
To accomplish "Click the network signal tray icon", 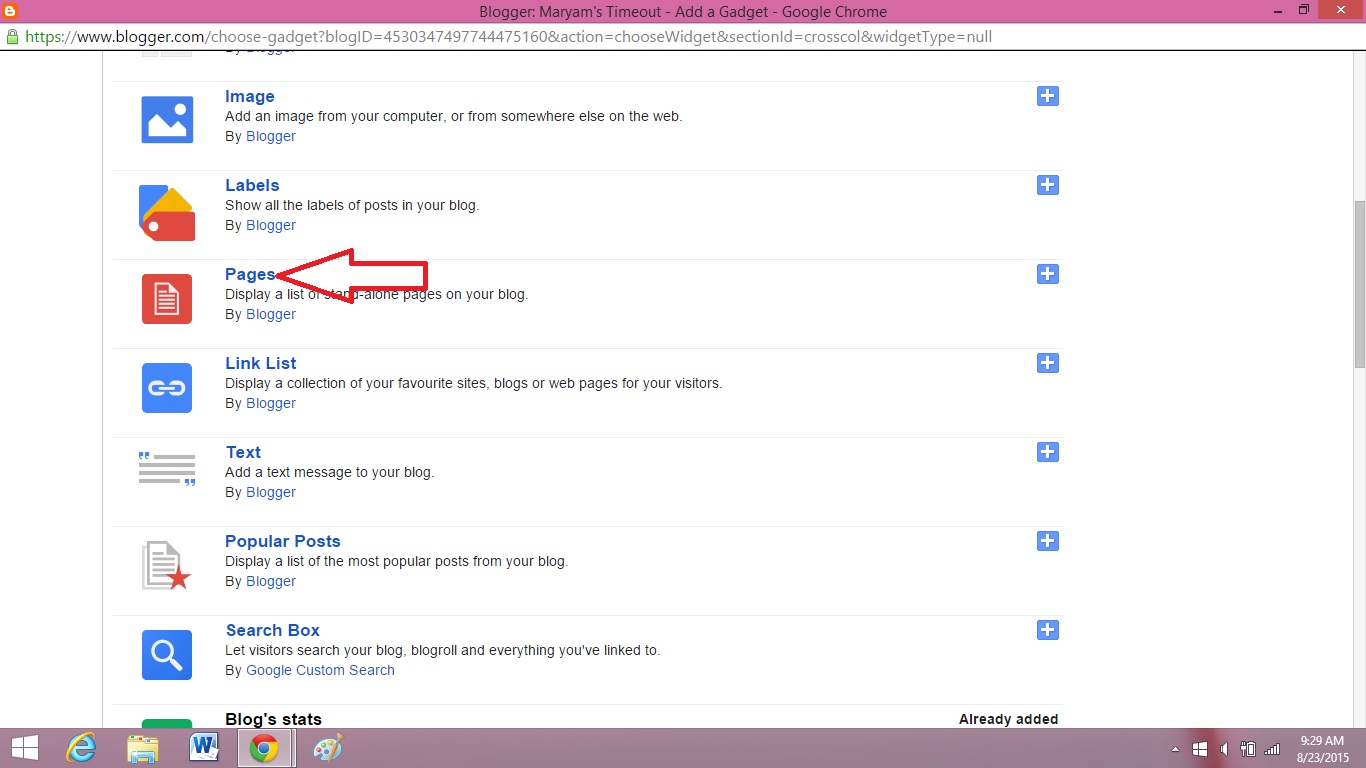I will (x=1272, y=748).
